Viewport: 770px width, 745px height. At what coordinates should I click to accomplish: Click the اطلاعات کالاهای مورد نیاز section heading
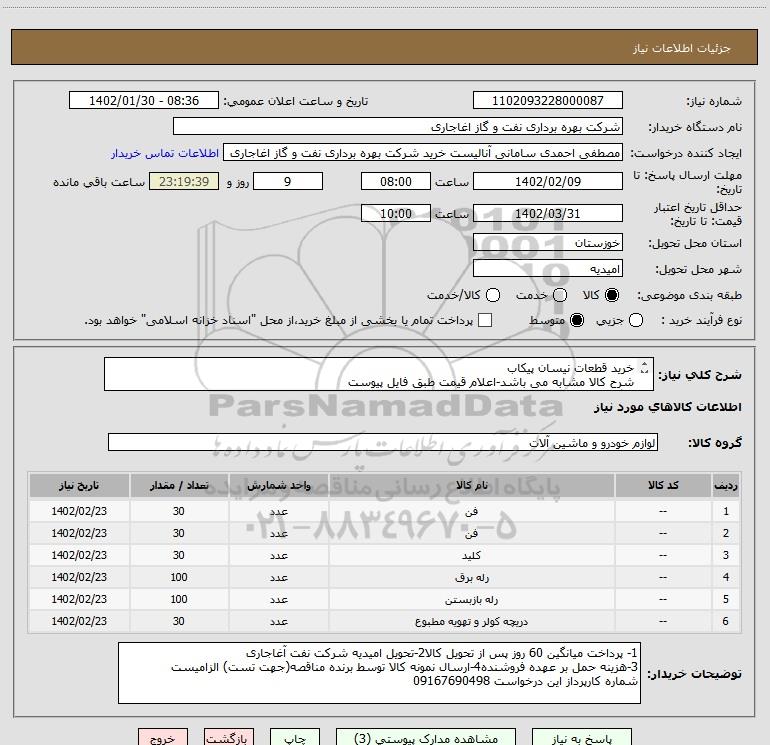tap(668, 407)
